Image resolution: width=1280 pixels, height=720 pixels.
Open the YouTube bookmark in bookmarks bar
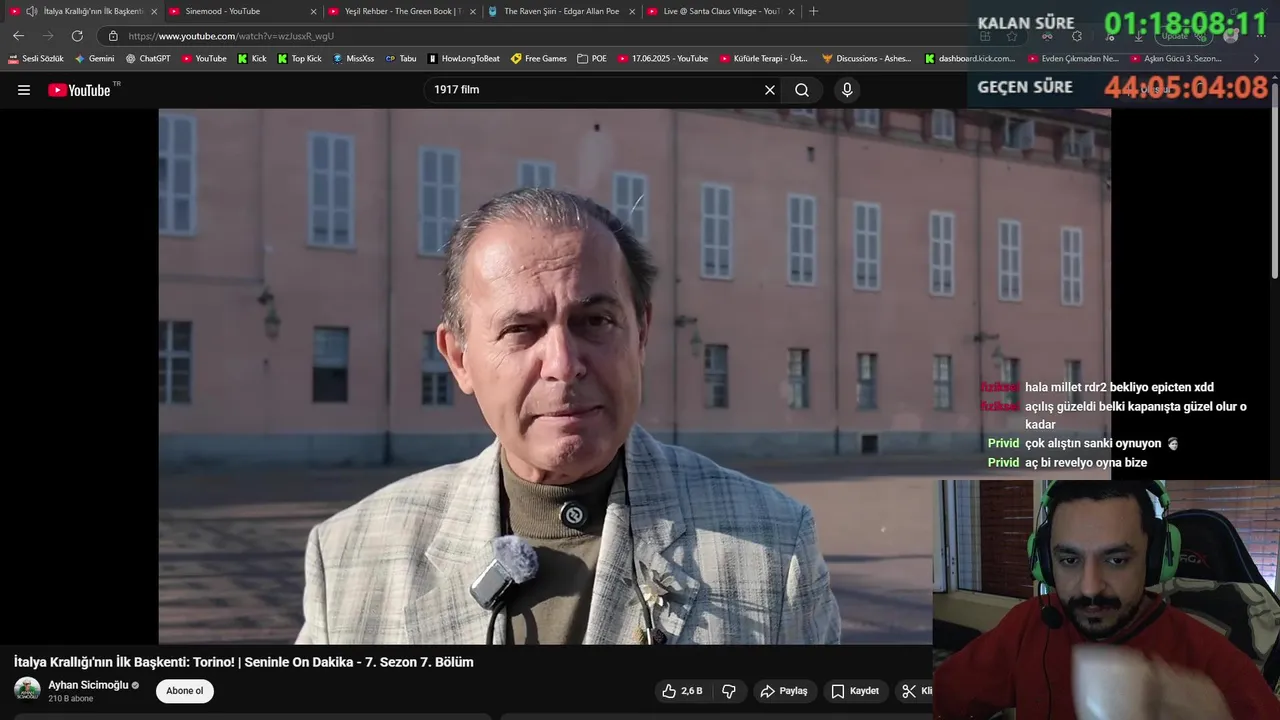point(204,59)
